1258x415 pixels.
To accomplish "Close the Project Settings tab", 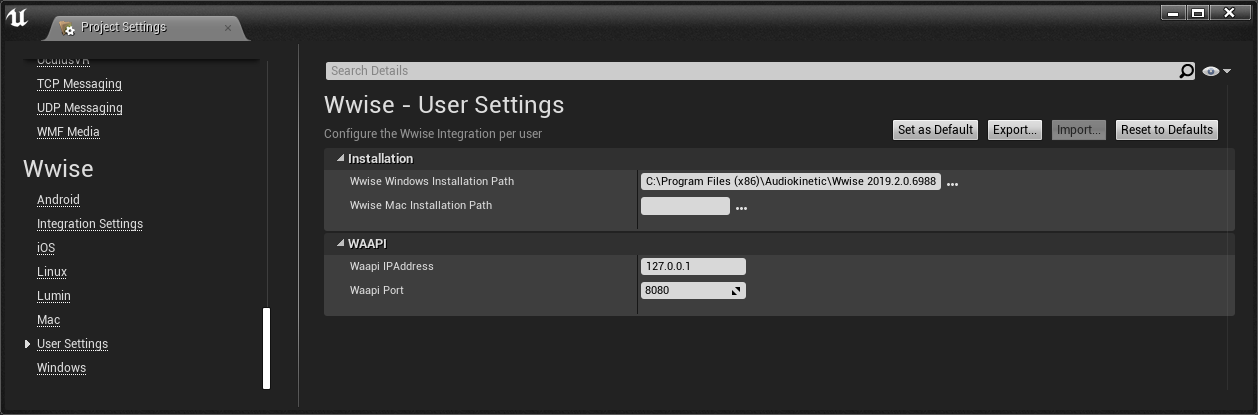I will pyautogui.click(x=228, y=28).
